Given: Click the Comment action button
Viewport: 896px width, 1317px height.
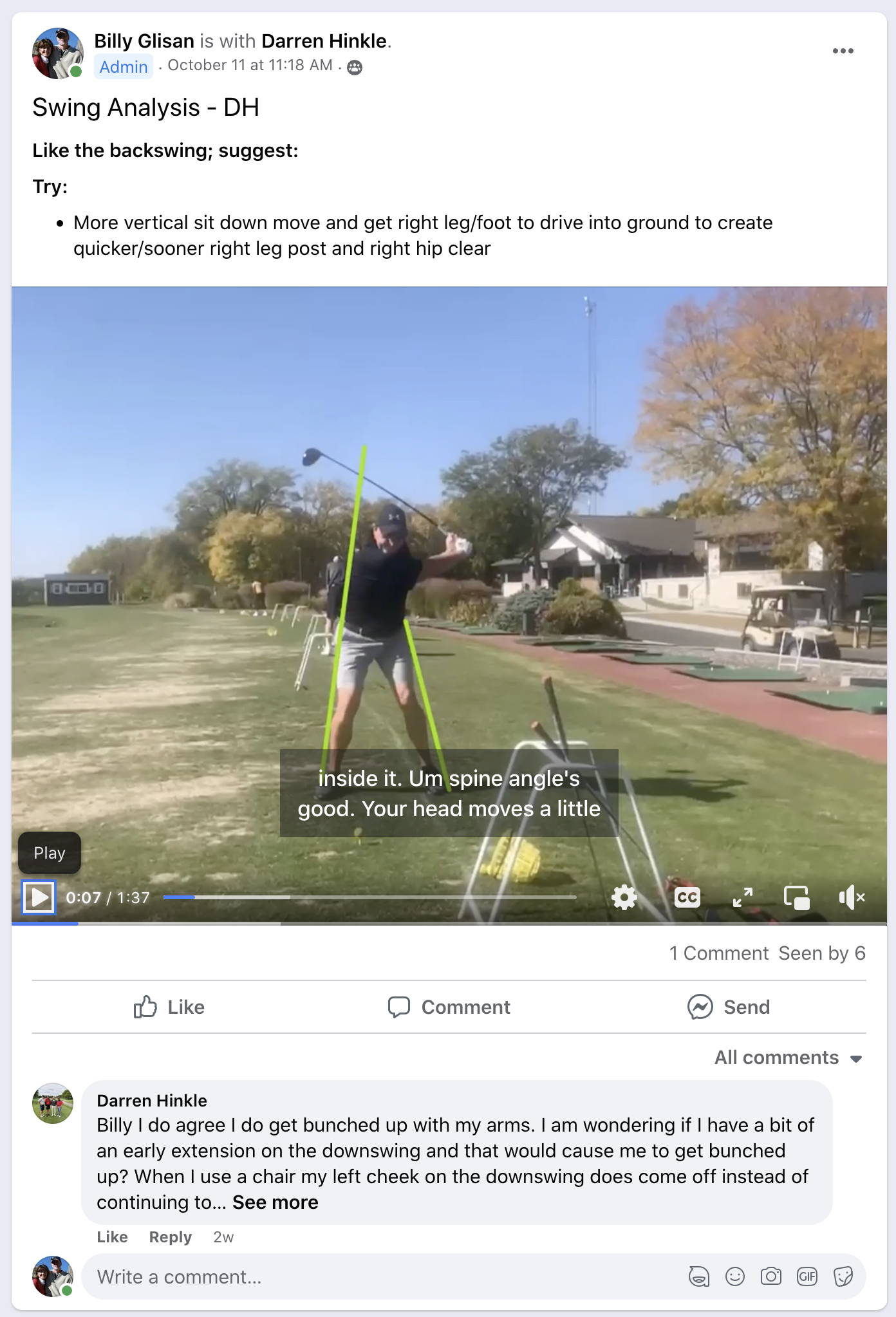Looking at the screenshot, I should [x=449, y=1007].
